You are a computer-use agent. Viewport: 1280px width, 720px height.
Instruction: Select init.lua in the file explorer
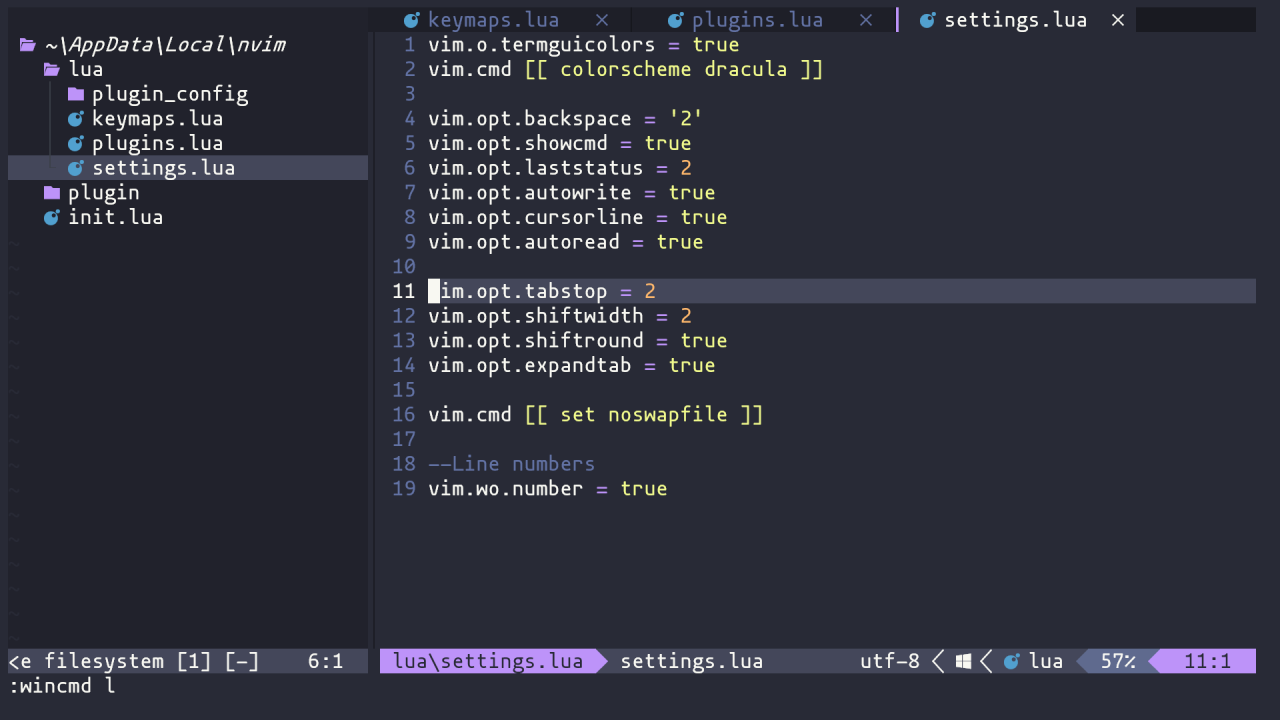click(x=116, y=217)
